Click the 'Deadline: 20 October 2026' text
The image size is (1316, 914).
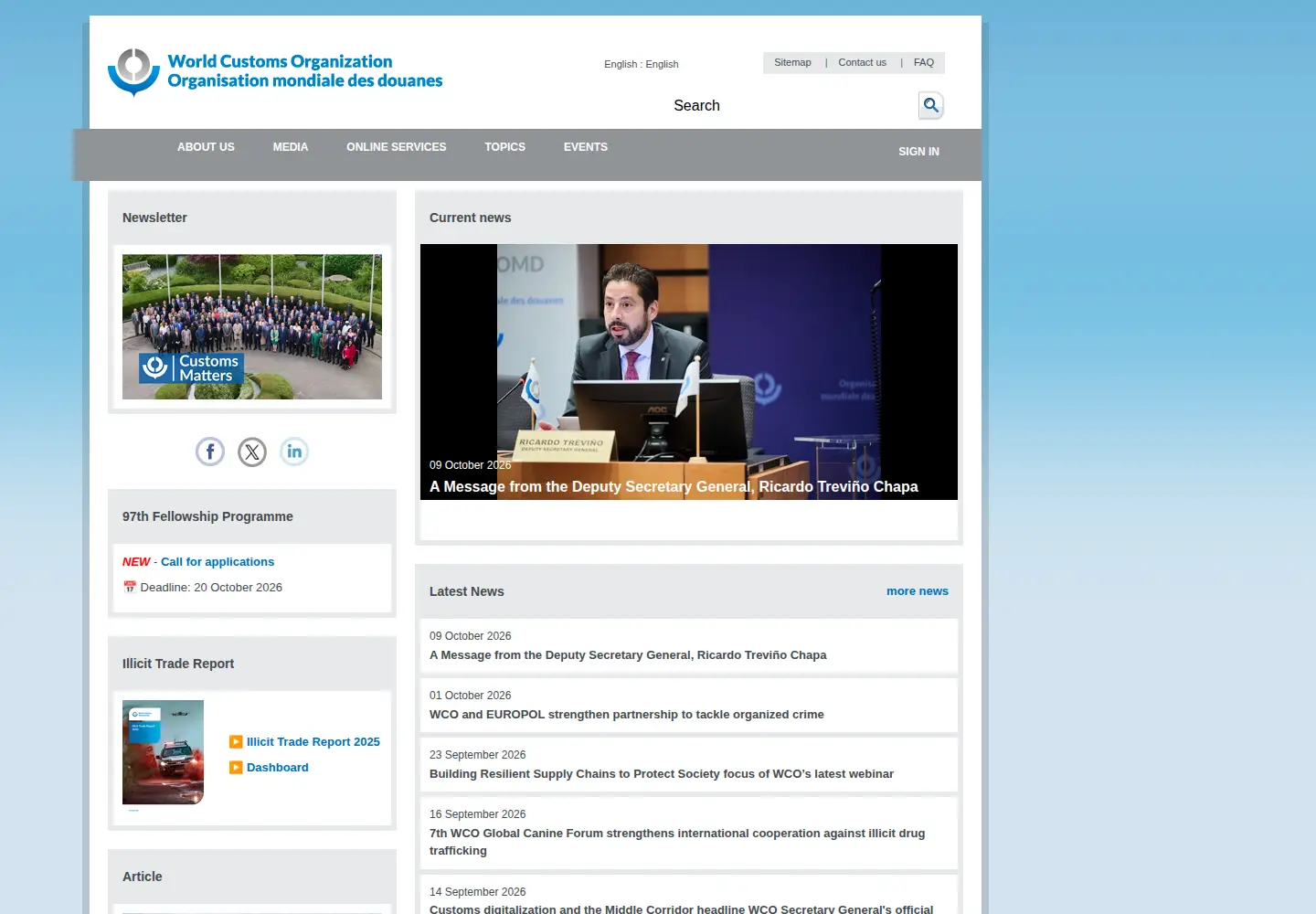211,588
